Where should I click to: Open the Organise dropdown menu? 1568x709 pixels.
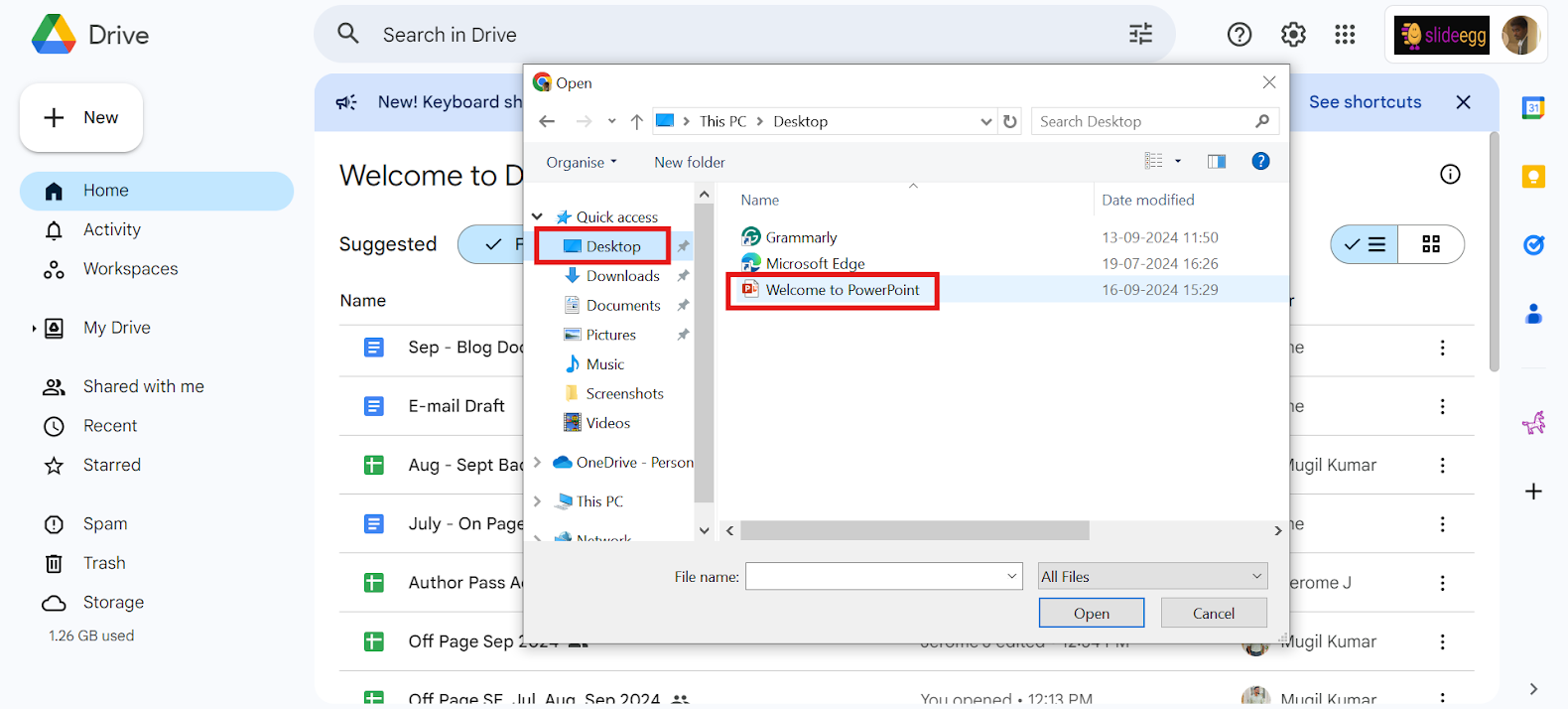coord(582,162)
